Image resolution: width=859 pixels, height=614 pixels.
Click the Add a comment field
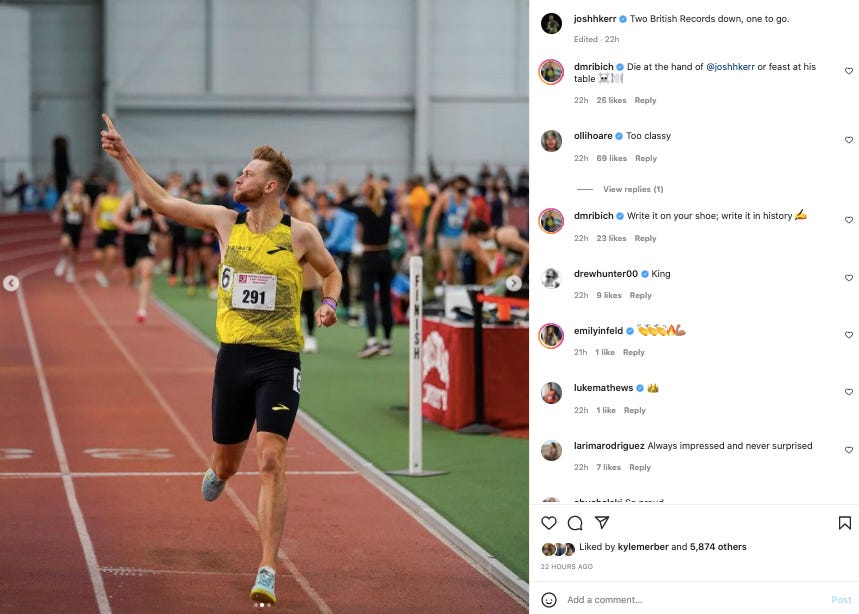point(696,600)
